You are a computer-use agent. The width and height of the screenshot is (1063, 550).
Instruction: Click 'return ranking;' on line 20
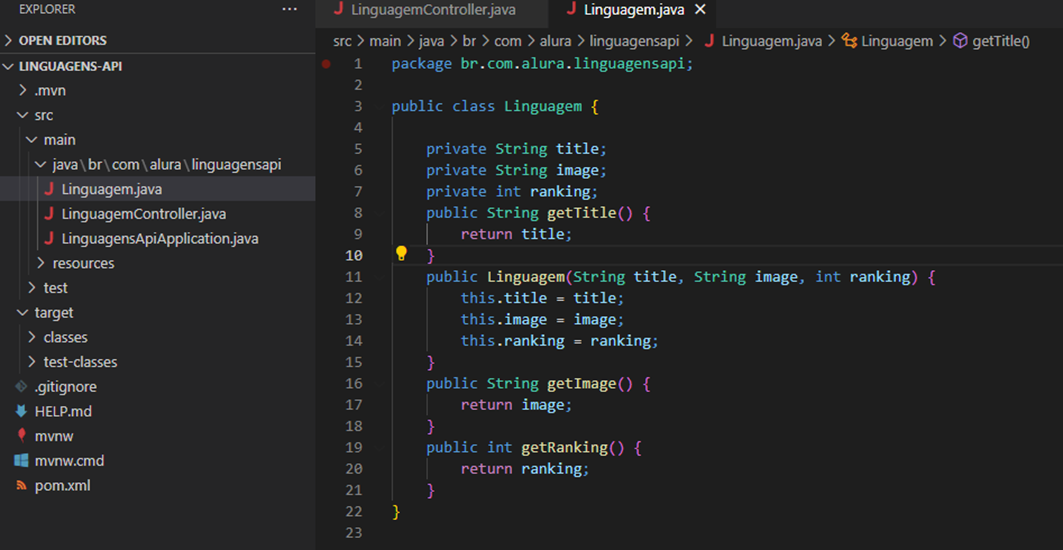525,469
